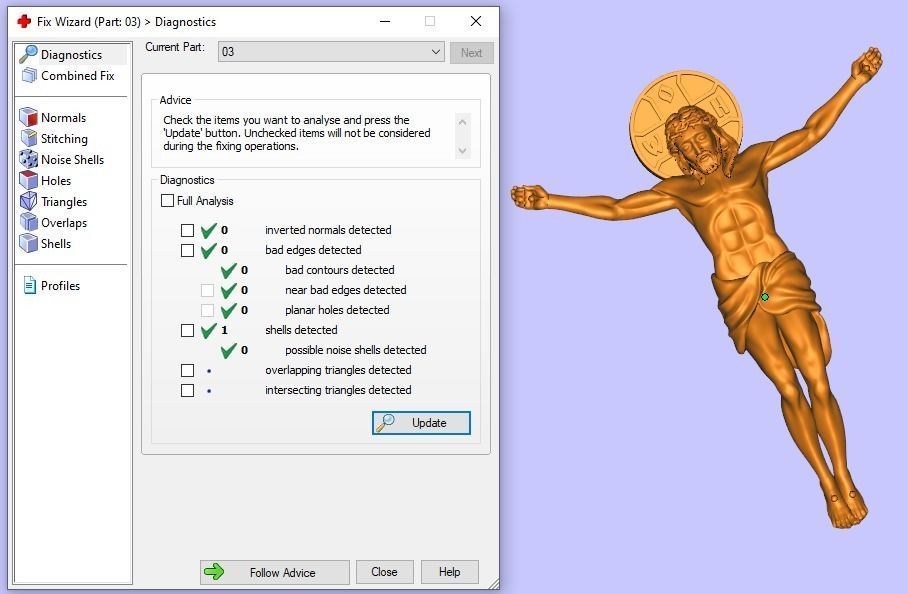The width and height of the screenshot is (908, 594).
Task: Click the green arrow on Follow Advice
Action: pos(214,572)
